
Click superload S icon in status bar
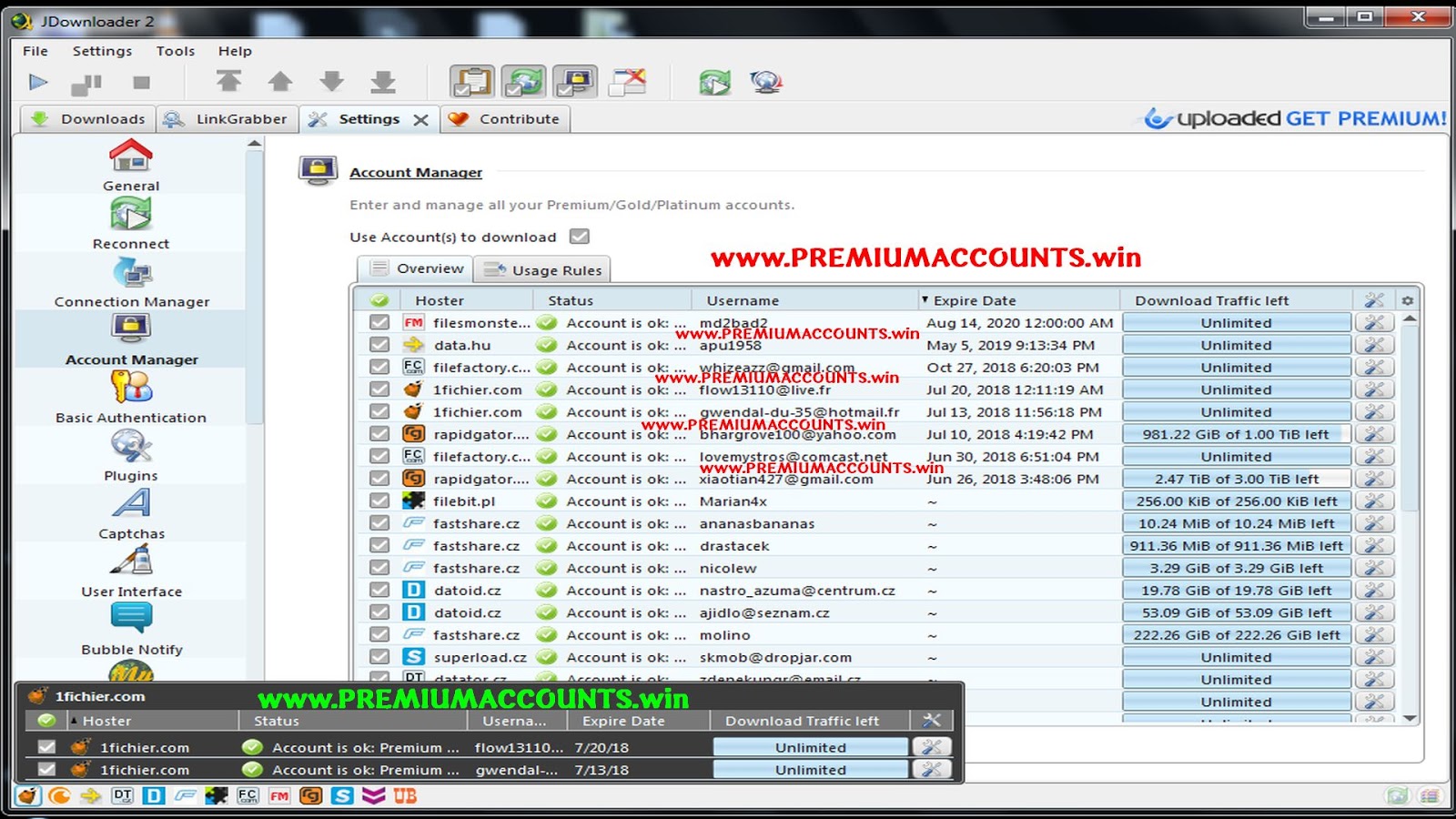(x=342, y=795)
